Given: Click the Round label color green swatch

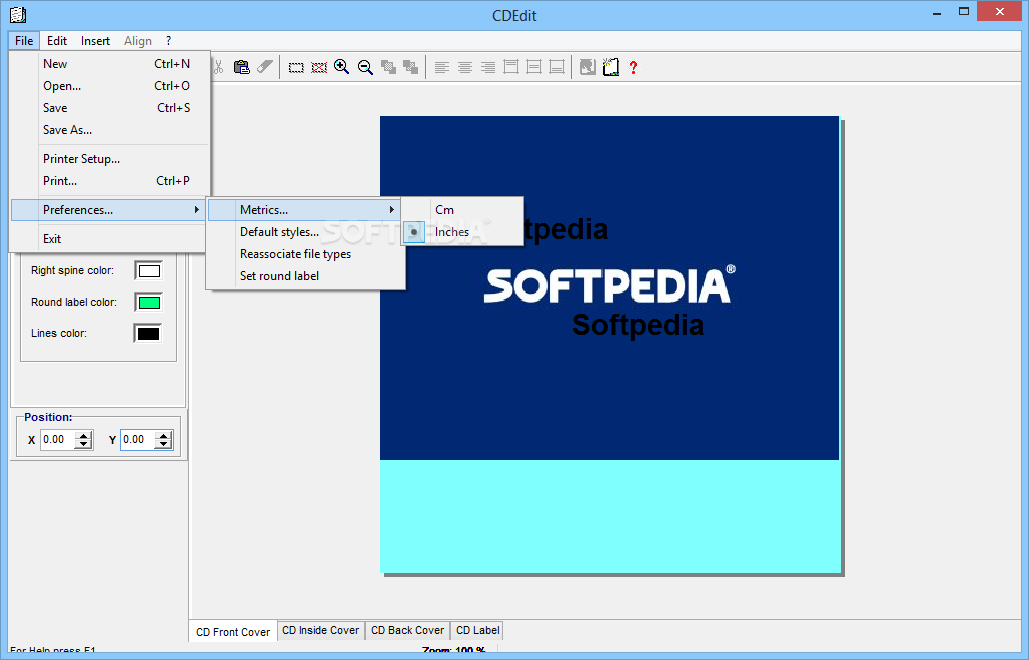Looking at the screenshot, I should coord(149,302).
